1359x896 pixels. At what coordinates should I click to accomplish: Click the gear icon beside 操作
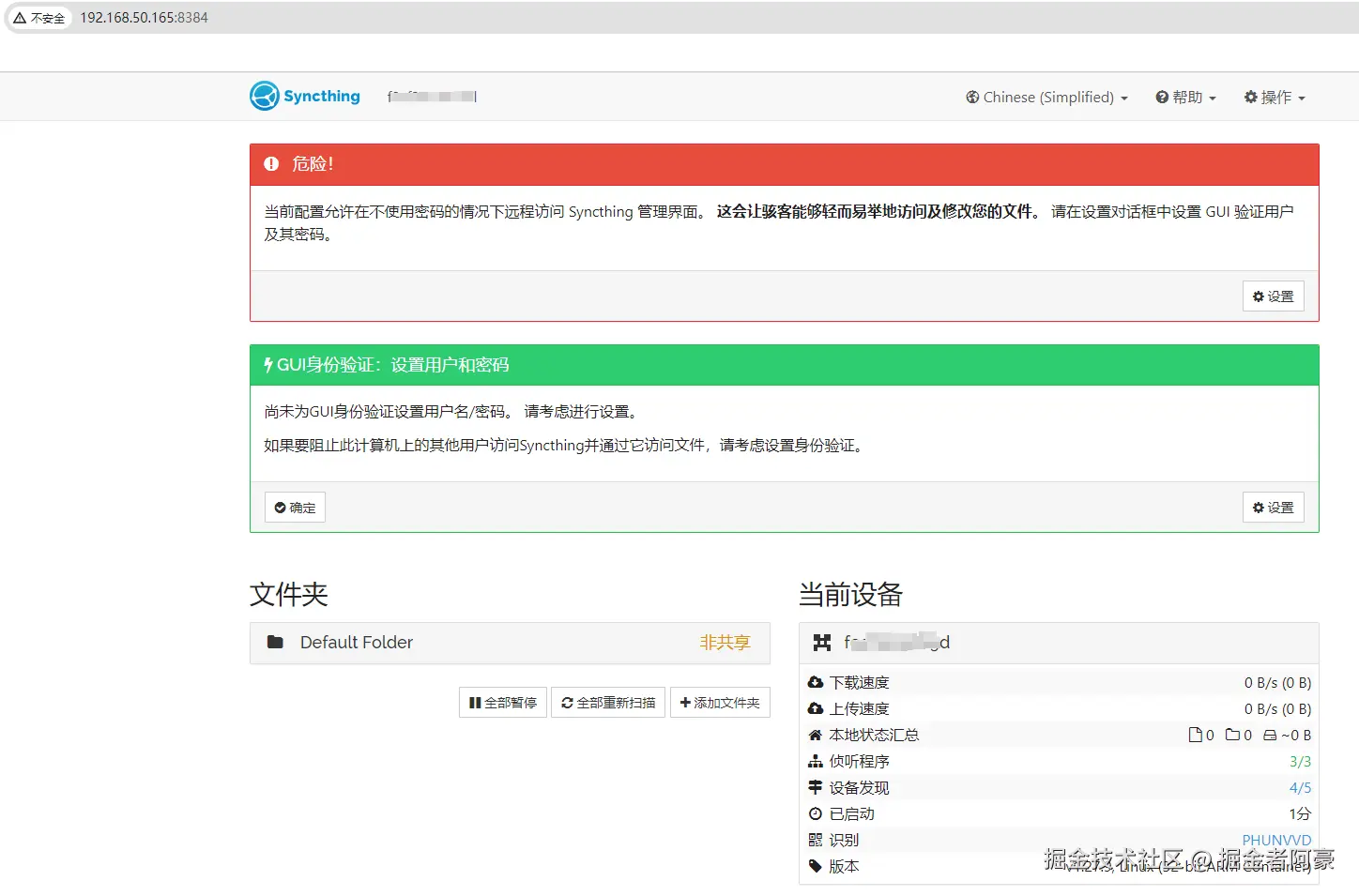(1250, 97)
